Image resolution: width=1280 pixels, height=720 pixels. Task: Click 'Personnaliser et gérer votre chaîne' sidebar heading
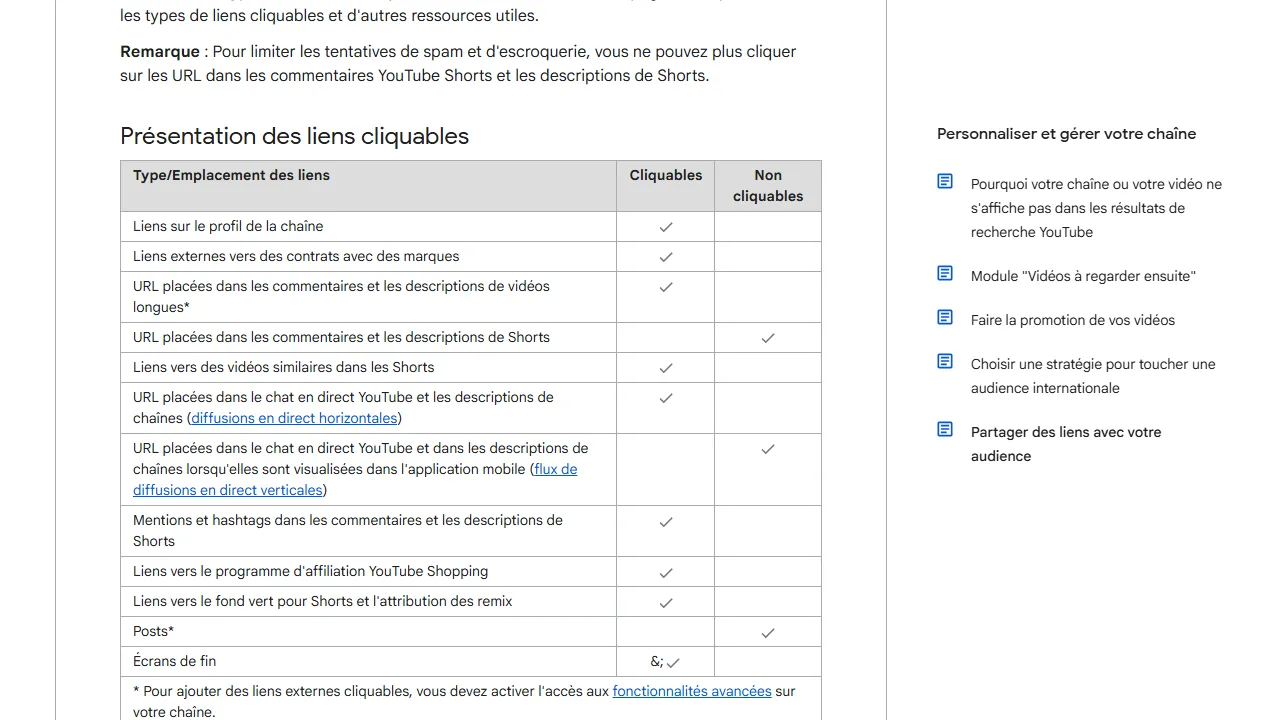point(1066,134)
